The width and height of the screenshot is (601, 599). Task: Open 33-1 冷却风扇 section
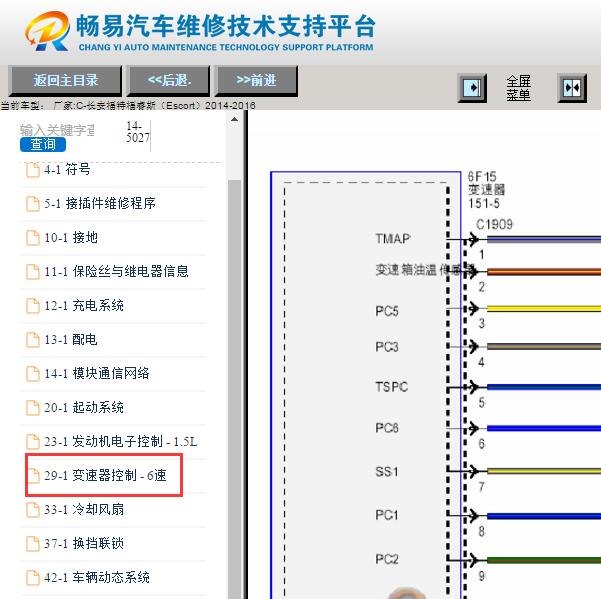pyautogui.click(x=84, y=509)
